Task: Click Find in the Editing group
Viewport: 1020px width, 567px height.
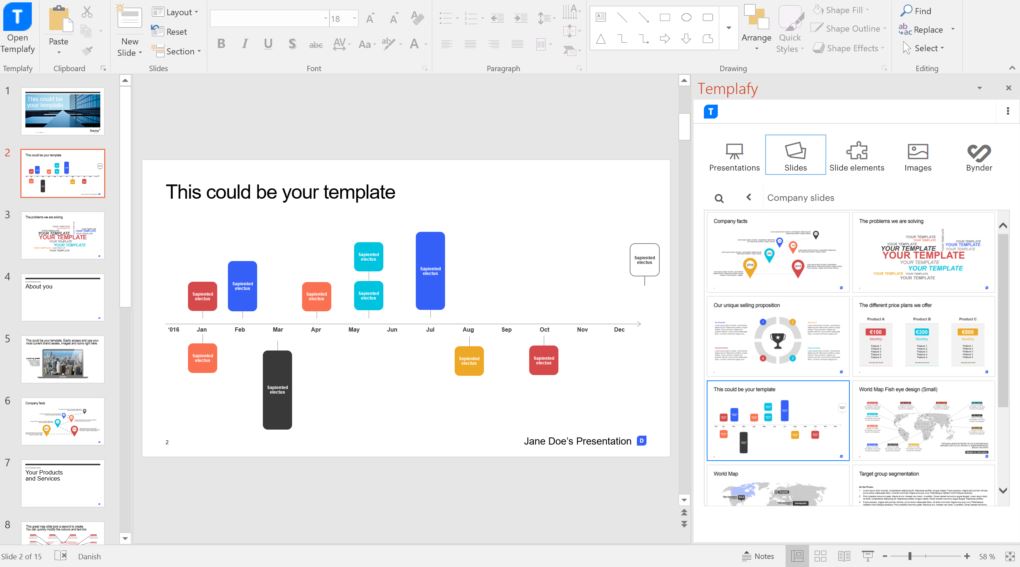Action: pos(916,10)
